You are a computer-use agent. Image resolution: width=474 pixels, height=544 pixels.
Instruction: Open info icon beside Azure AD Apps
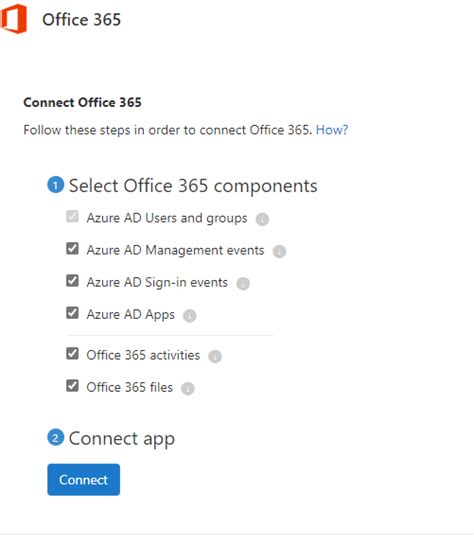click(x=189, y=315)
